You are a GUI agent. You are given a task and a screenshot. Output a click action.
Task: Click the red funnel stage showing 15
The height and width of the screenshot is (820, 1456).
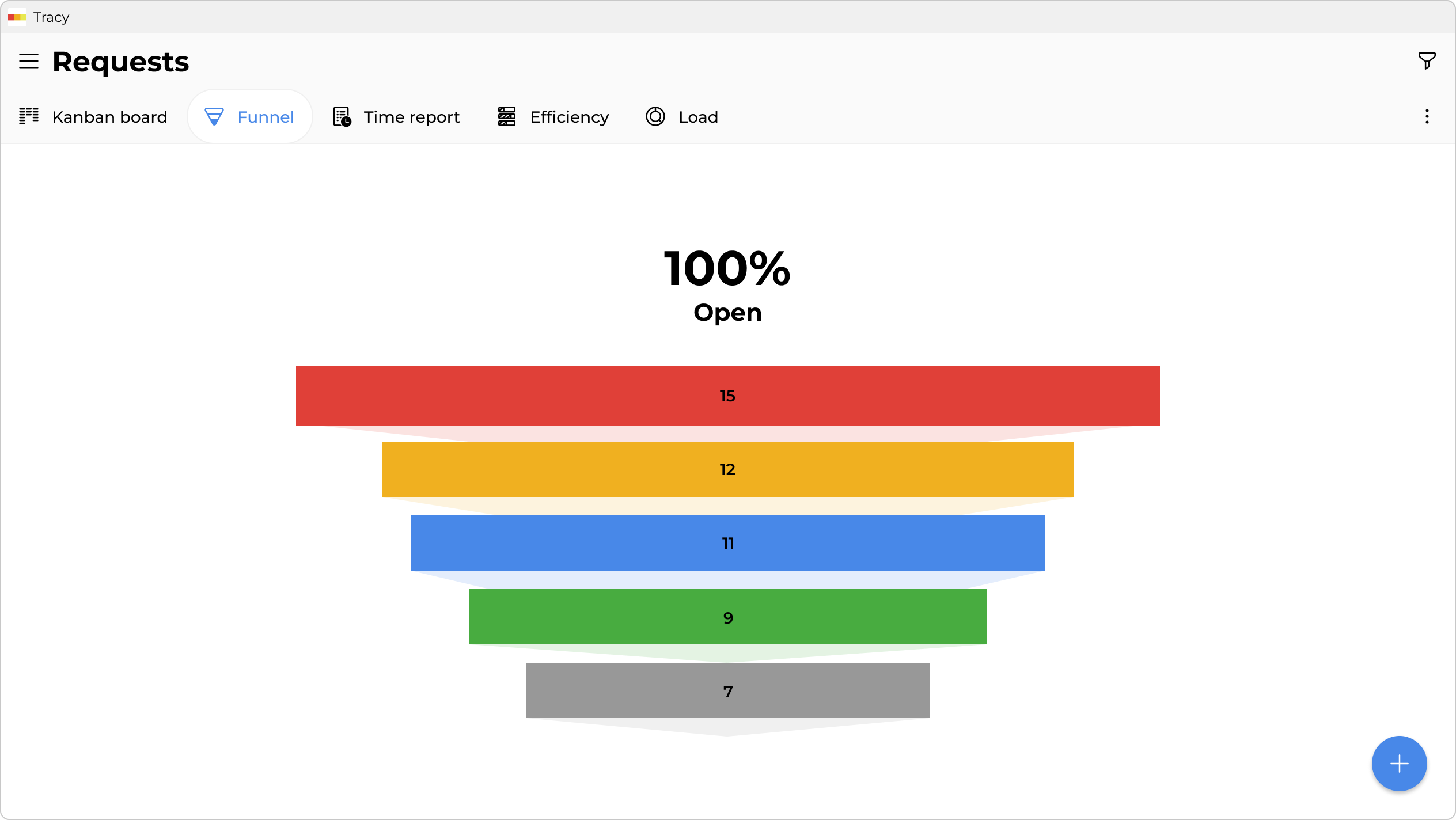pyautogui.click(x=727, y=396)
